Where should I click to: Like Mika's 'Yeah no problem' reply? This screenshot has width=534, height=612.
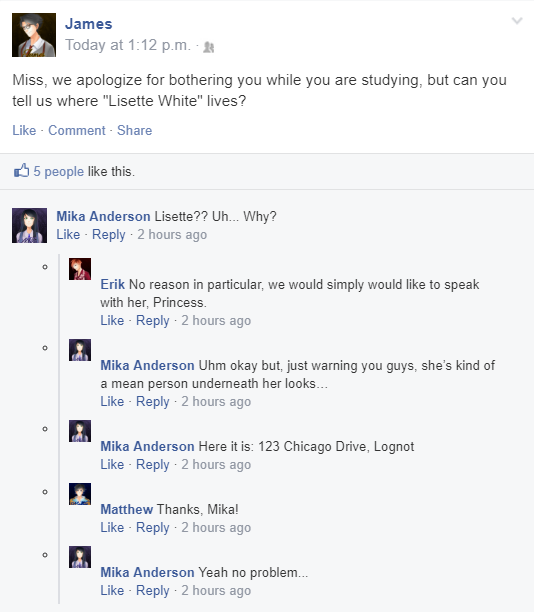[x=112, y=591]
